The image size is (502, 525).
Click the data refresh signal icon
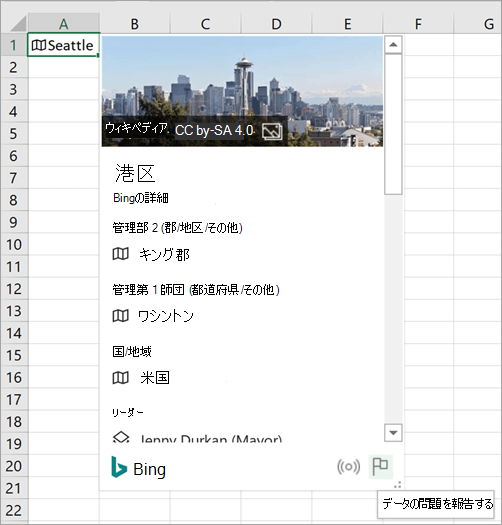tap(349, 466)
